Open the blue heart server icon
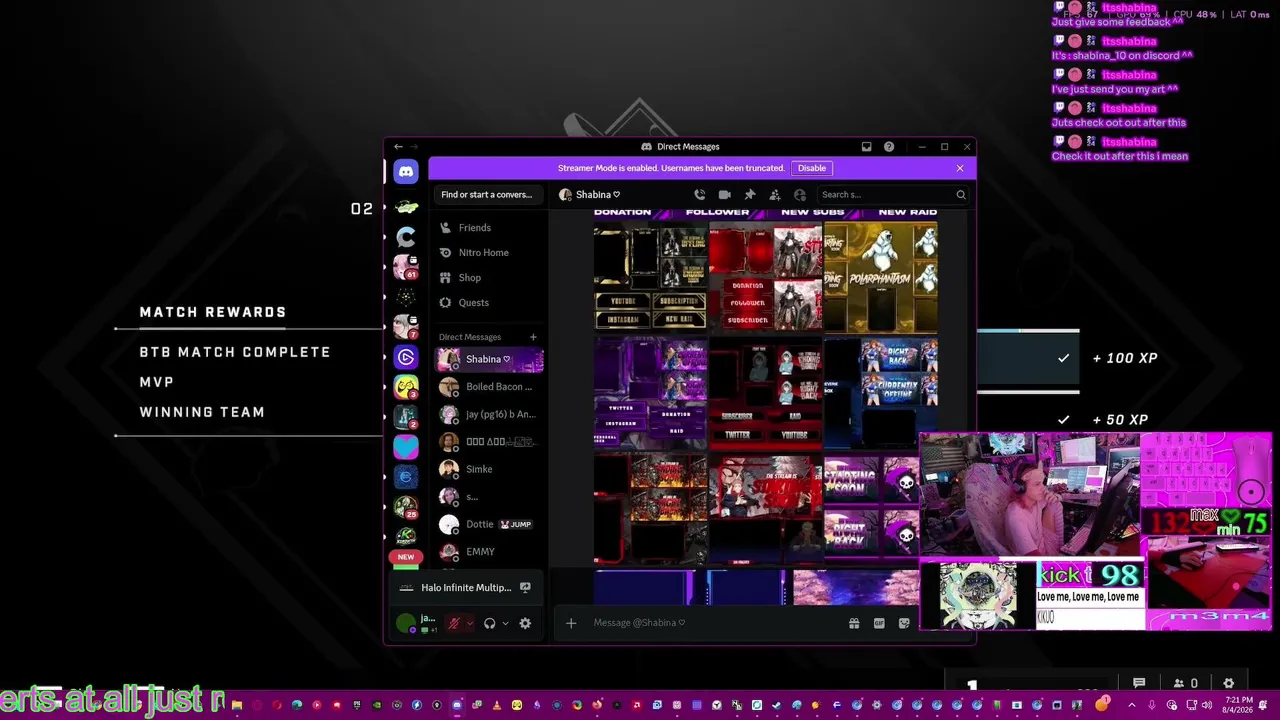Viewport: 1280px width, 720px height. [405, 447]
